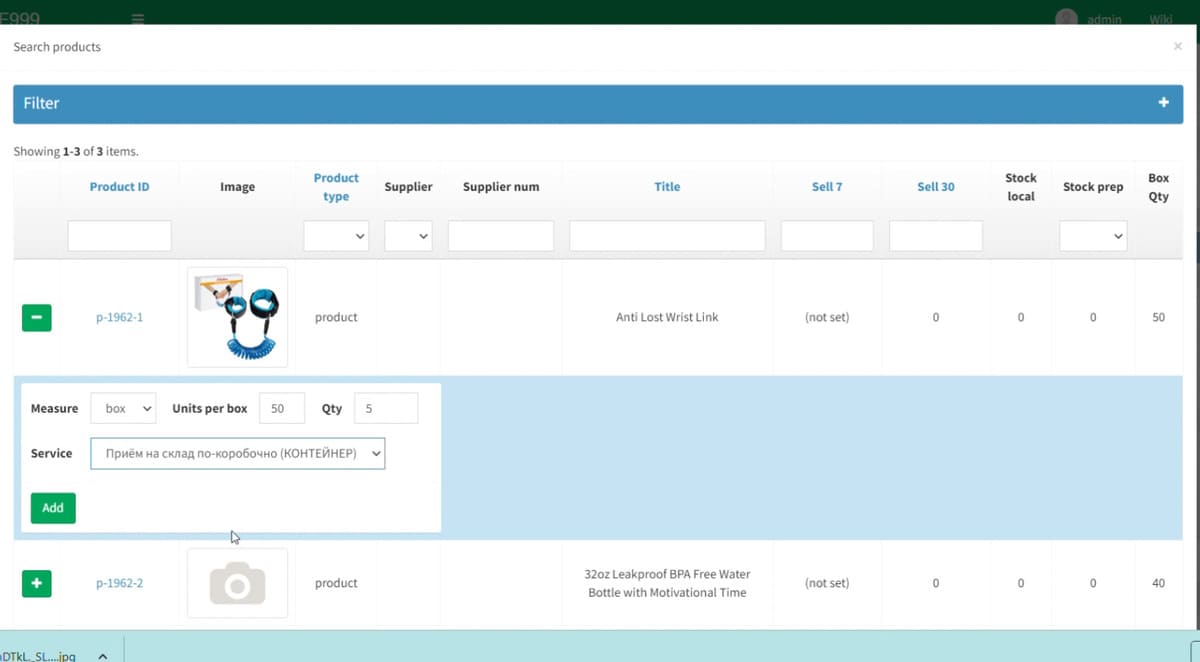Image resolution: width=1200 pixels, height=662 pixels.
Task: Open the Stock prep filter dropdown
Action: pyautogui.click(x=1092, y=236)
